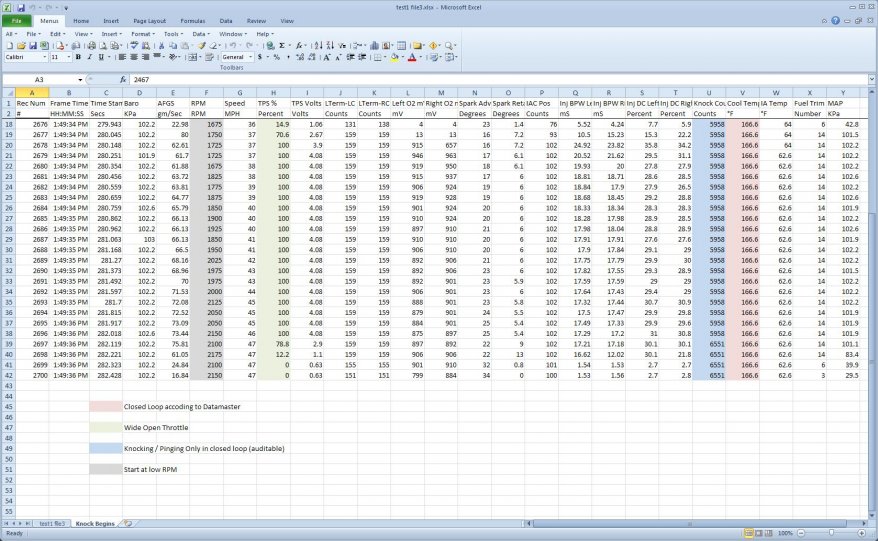Click the Format Painter brush icon
This screenshot has width=878, height=541.
(x=202, y=46)
